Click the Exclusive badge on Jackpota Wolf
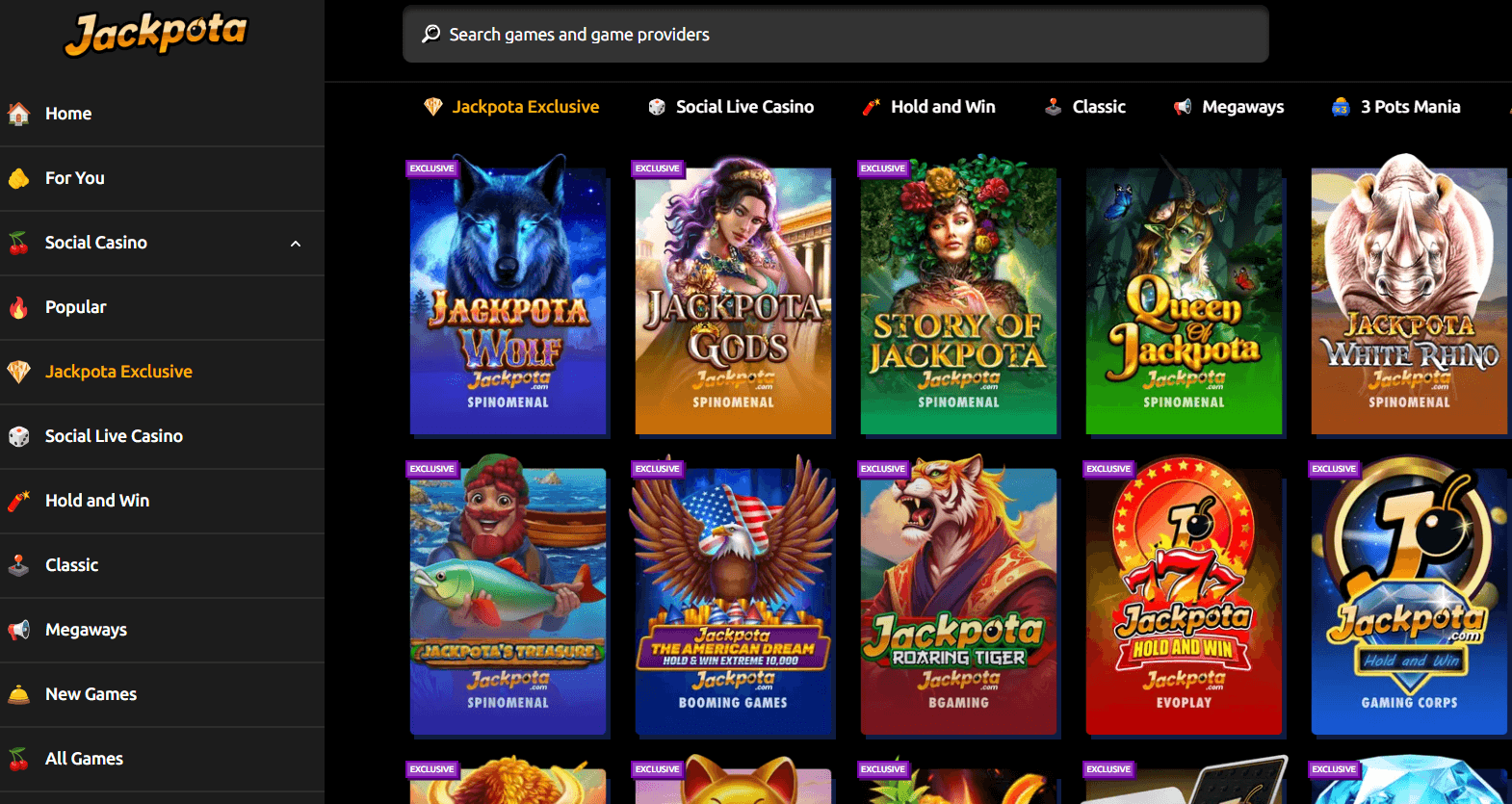Image resolution: width=1512 pixels, height=804 pixels. coord(431,169)
